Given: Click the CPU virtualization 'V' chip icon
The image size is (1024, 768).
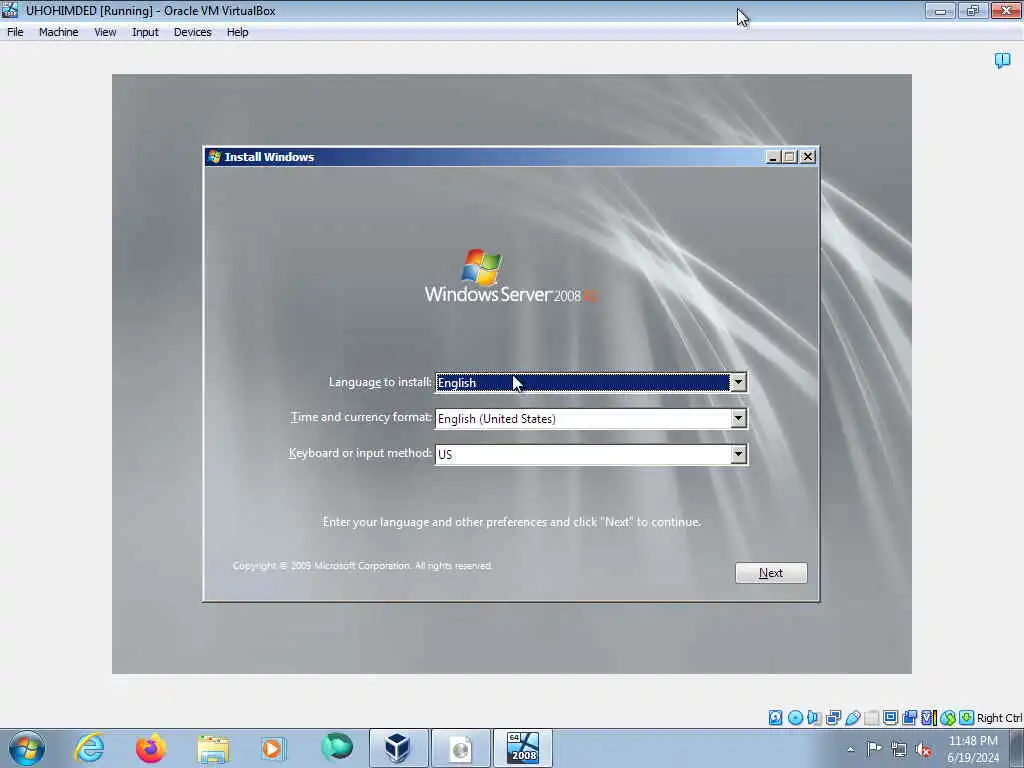Looking at the screenshot, I should pos(928,718).
